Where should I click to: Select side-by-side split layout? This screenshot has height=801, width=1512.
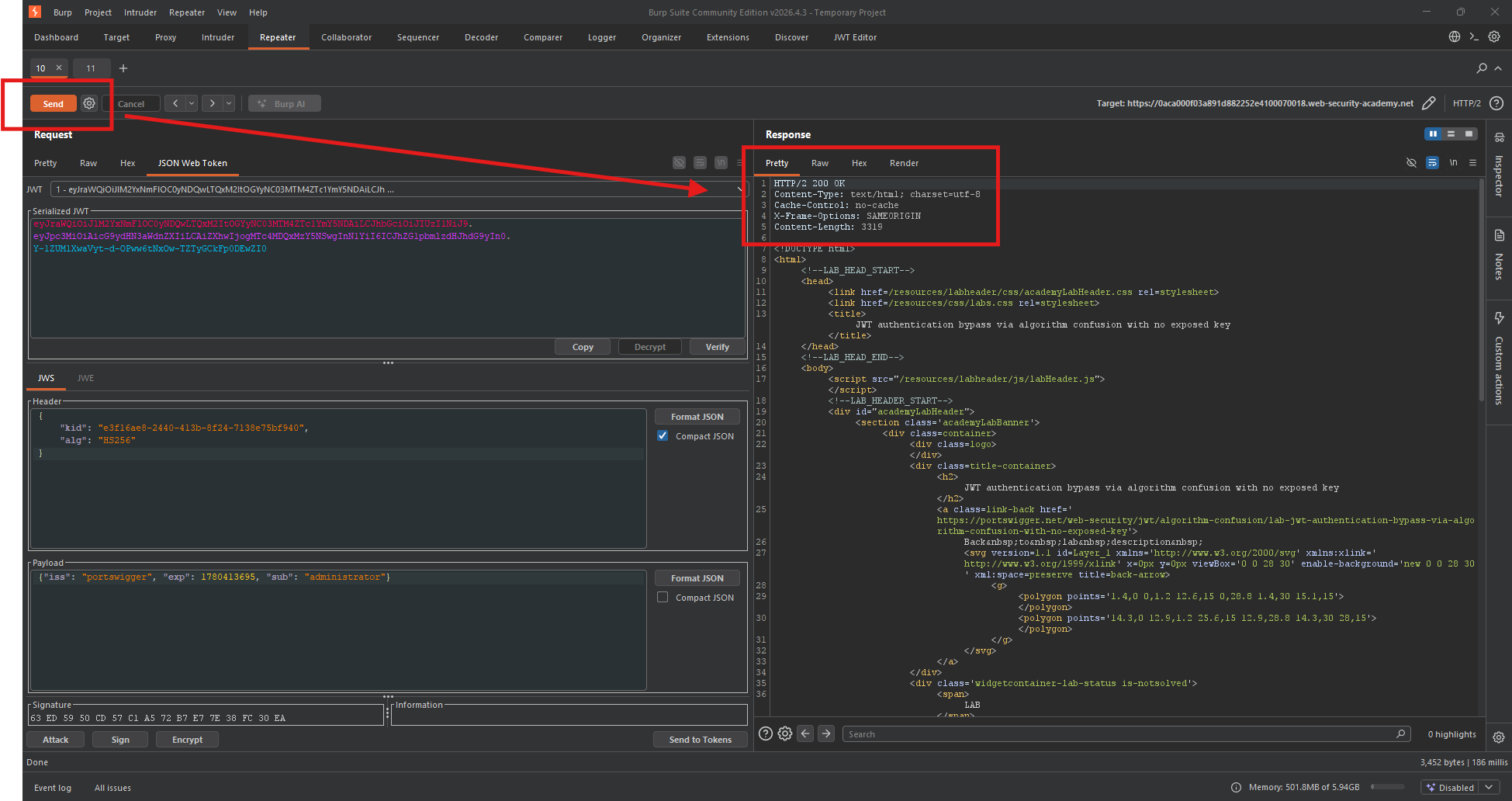tap(1433, 134)
